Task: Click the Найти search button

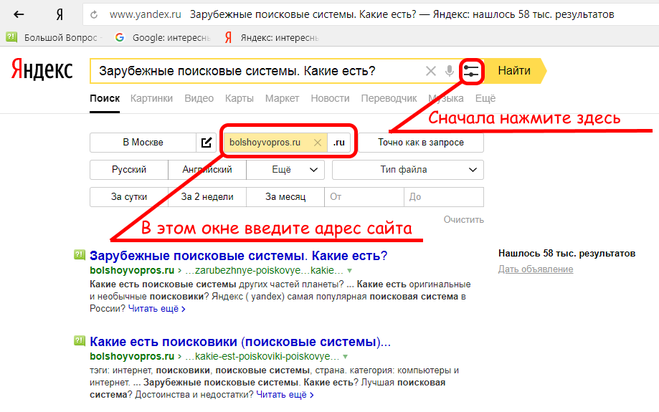Action: coord(514,71)
